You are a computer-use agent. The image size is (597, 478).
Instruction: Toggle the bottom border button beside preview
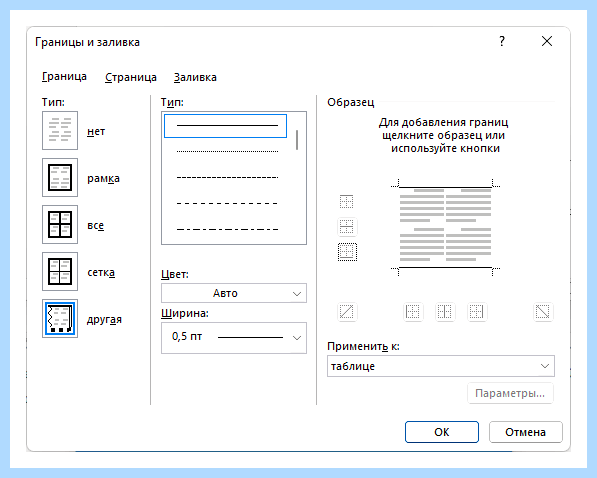(x=347, y=252)
